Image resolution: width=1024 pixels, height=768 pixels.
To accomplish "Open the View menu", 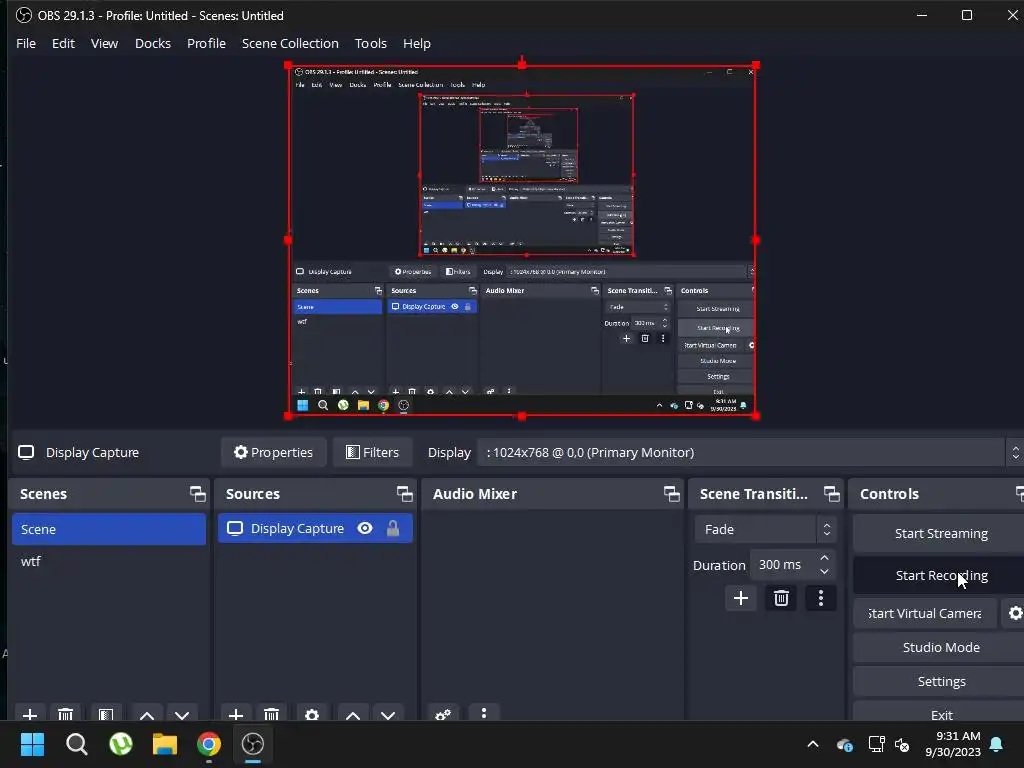I will pyautogui.click(x=104, y=43).
